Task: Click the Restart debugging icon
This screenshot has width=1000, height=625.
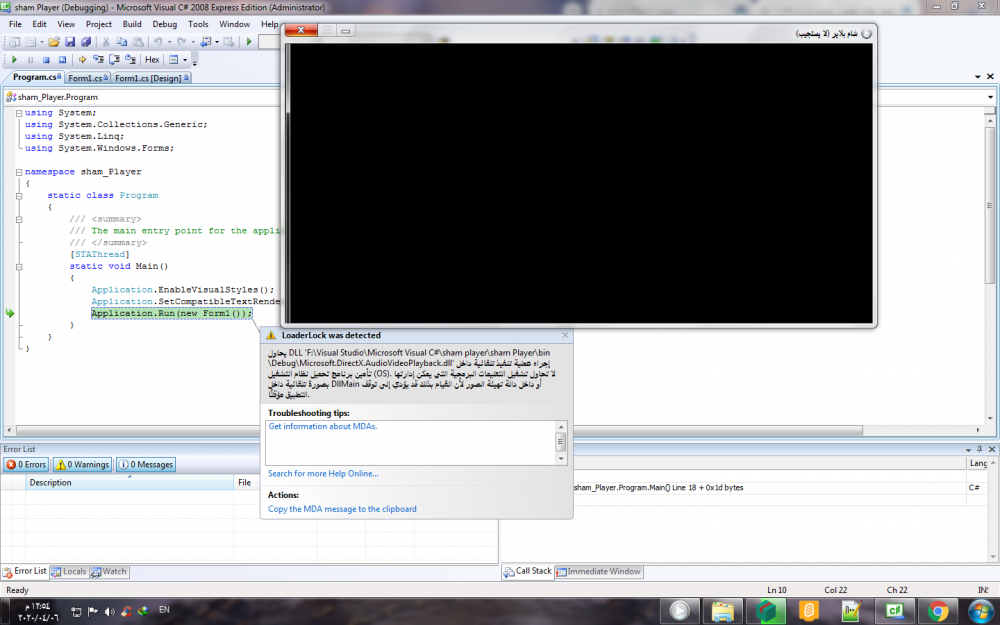Action: (x=62, y=59)
